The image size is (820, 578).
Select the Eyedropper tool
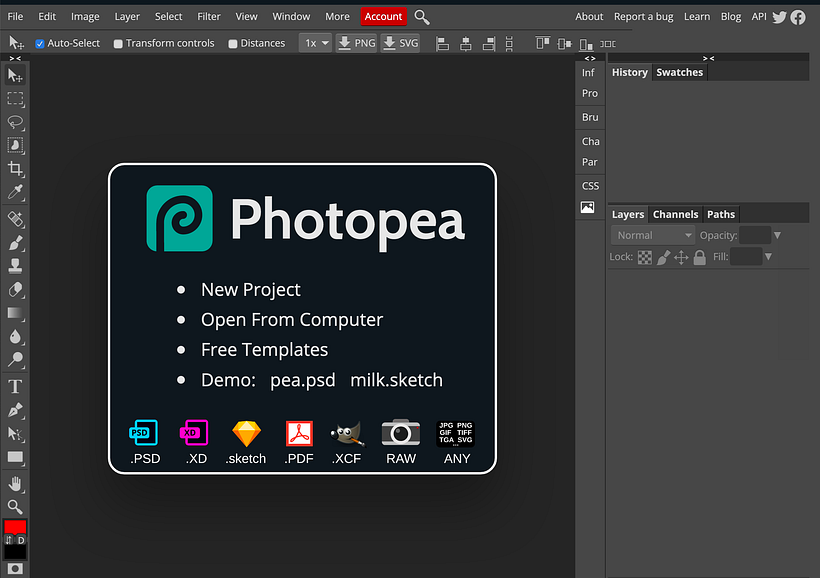[x=15, y=192]
